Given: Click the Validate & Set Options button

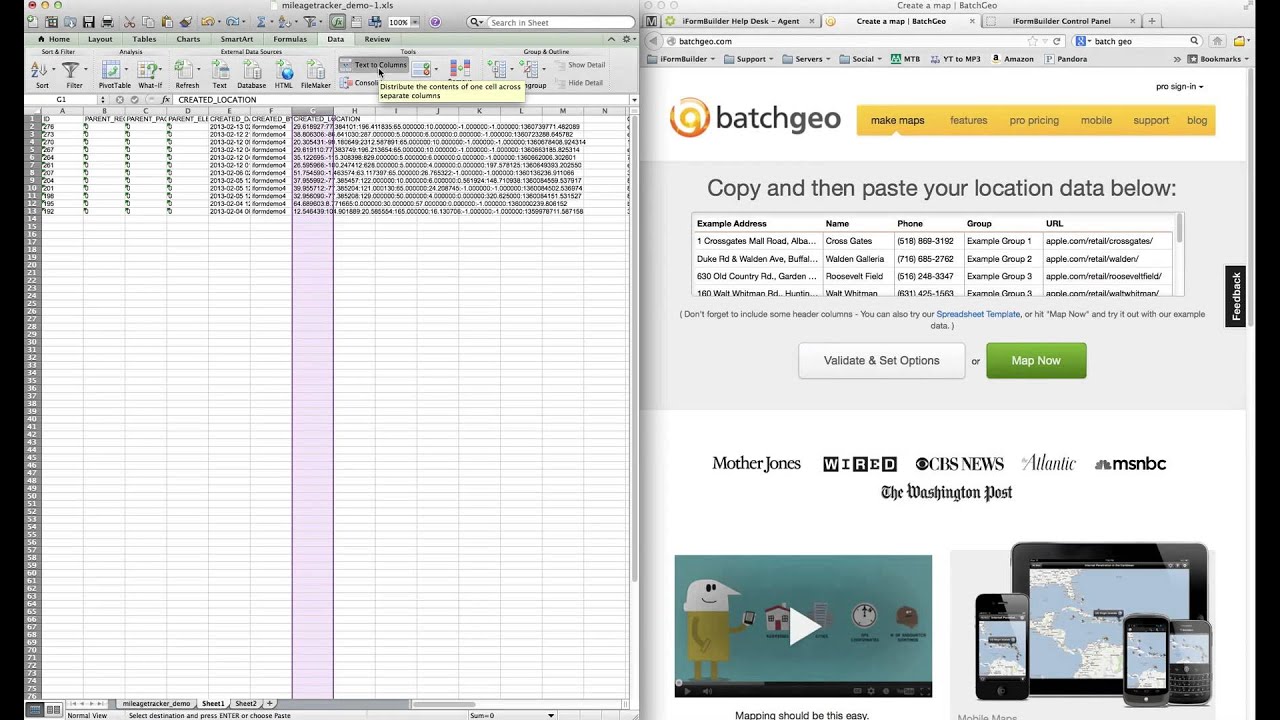Looking at the screenshot, I should [x=881, y=360].
